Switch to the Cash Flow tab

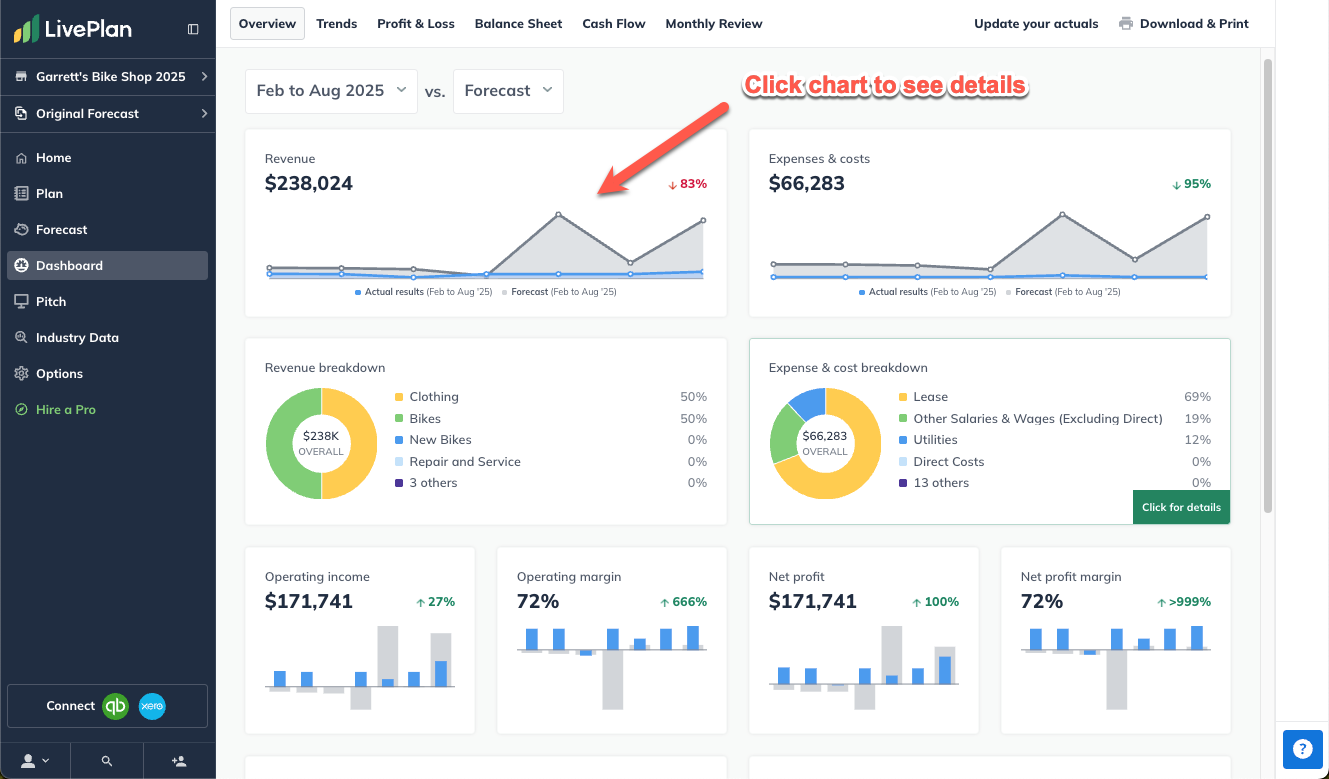613,23
